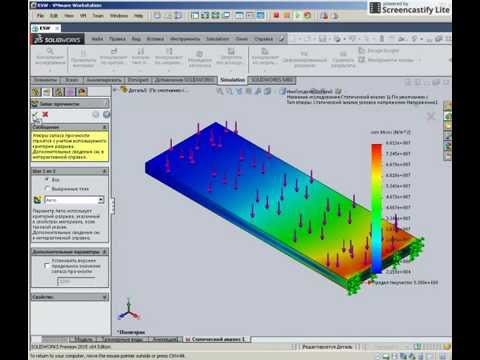This screenshot has width=480, height=360.
Task: Click the yellow message box text
Action: click(70, 146)
